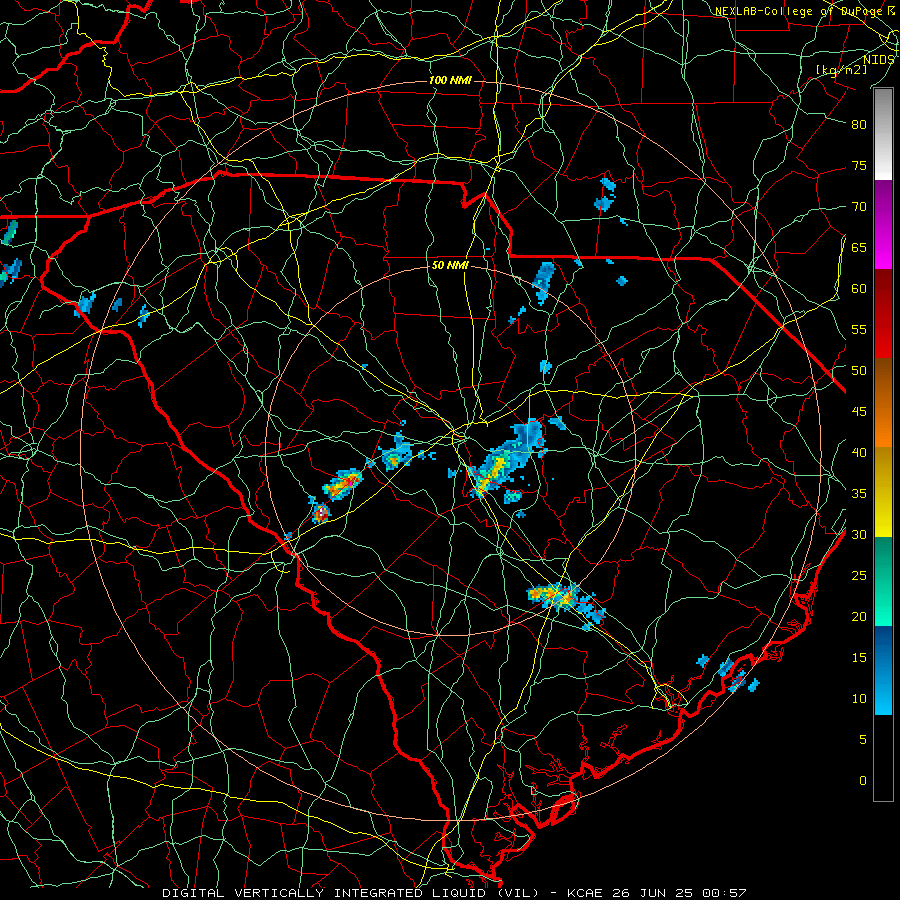Click the 100 NMI range ring label

click(450, 80)
